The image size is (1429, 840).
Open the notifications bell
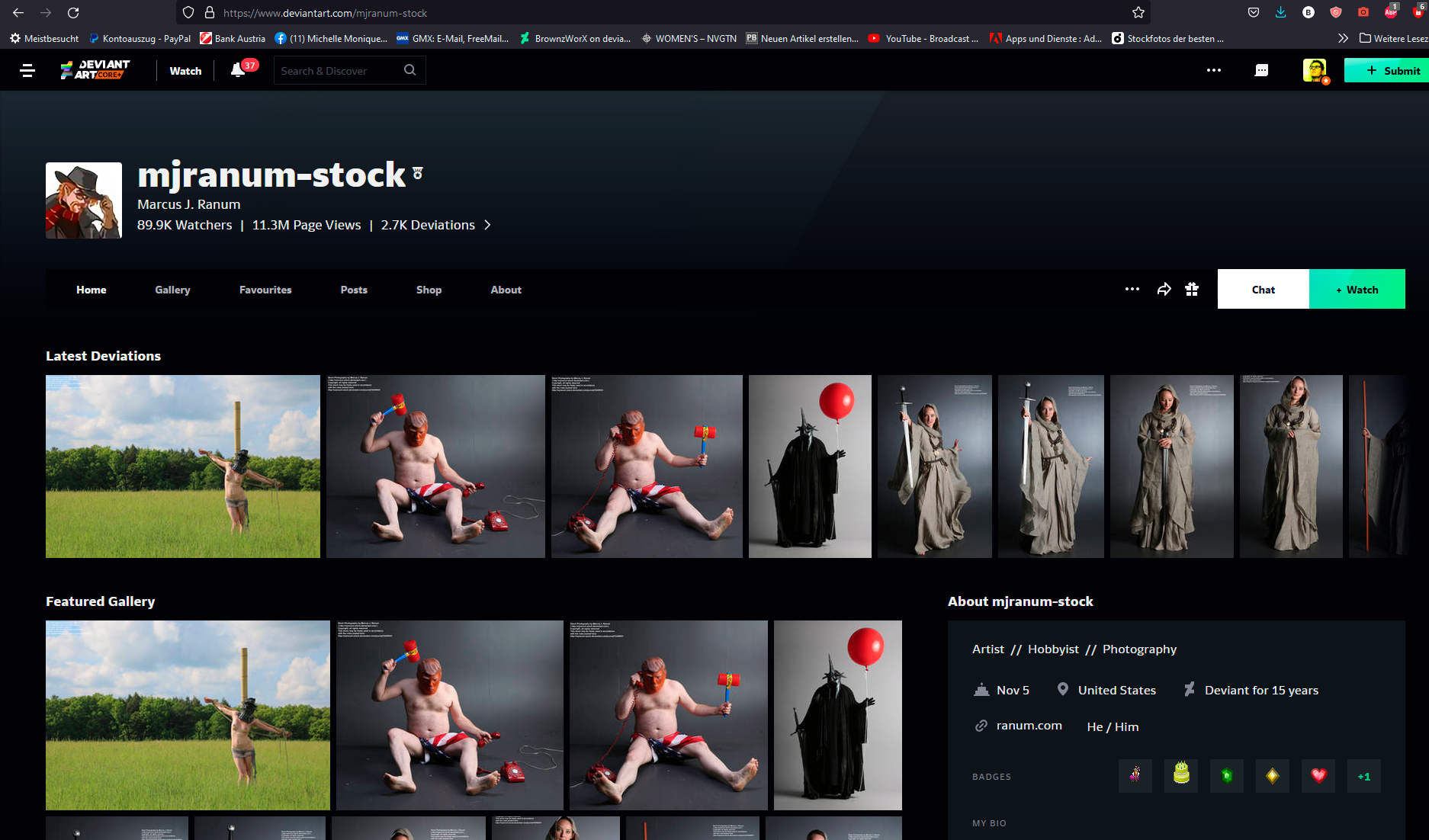tap(238, 70)
